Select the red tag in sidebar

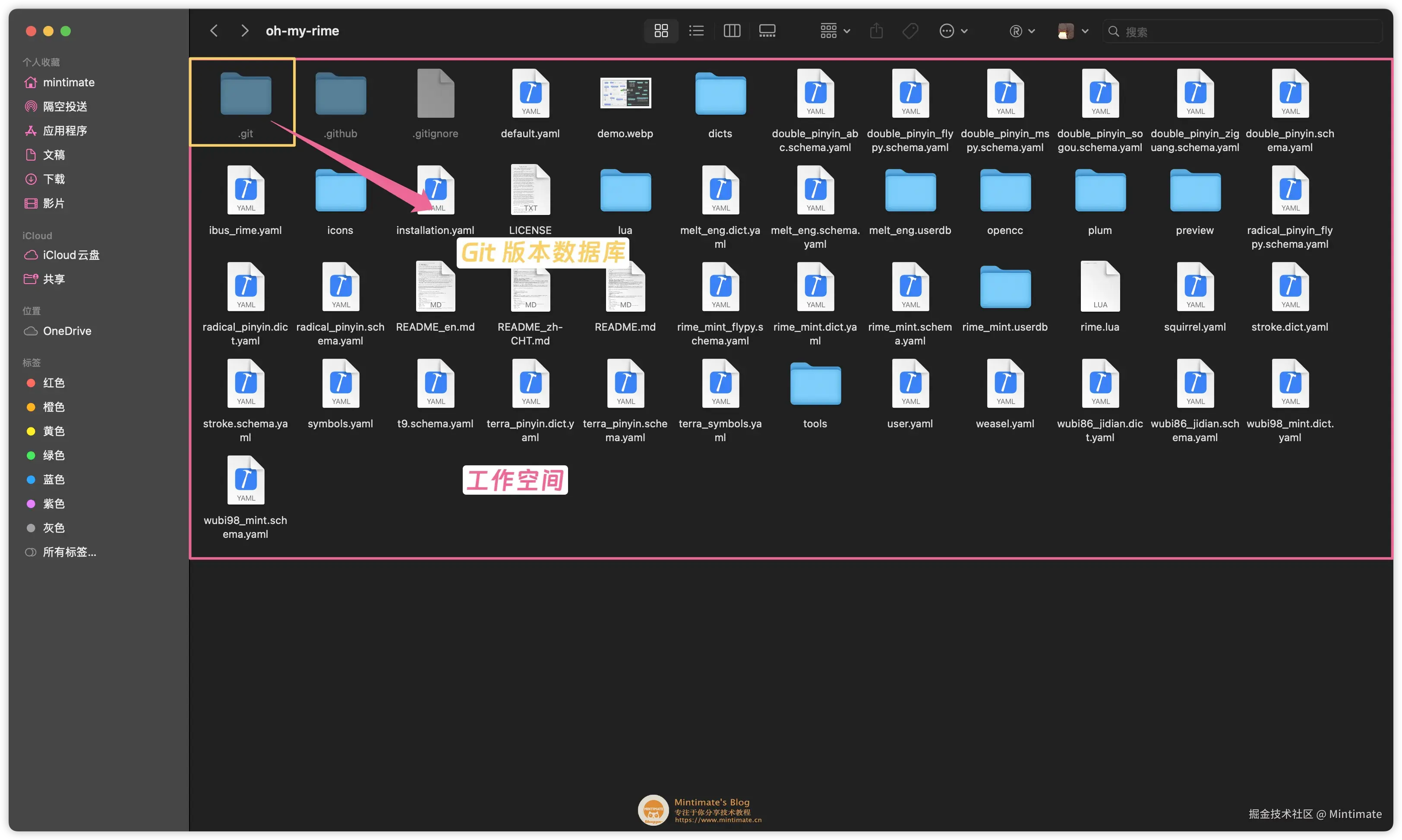54,383
